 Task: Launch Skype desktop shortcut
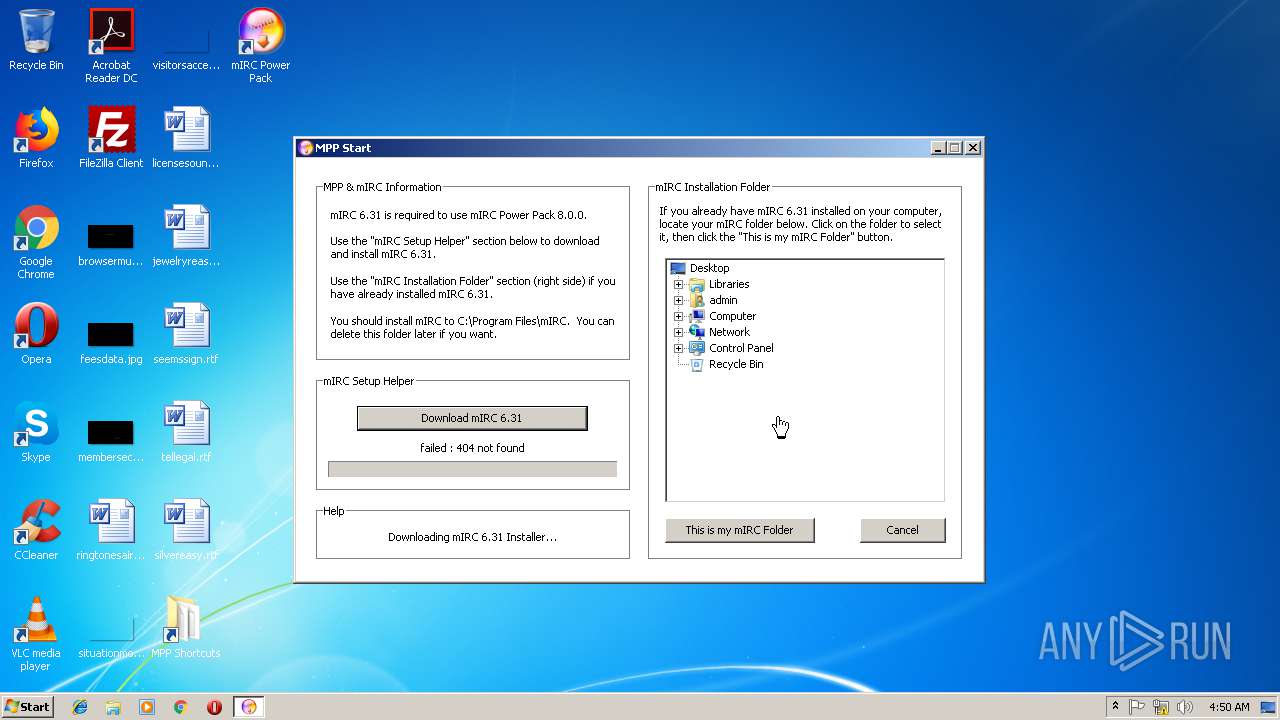(x=36, y=432)
